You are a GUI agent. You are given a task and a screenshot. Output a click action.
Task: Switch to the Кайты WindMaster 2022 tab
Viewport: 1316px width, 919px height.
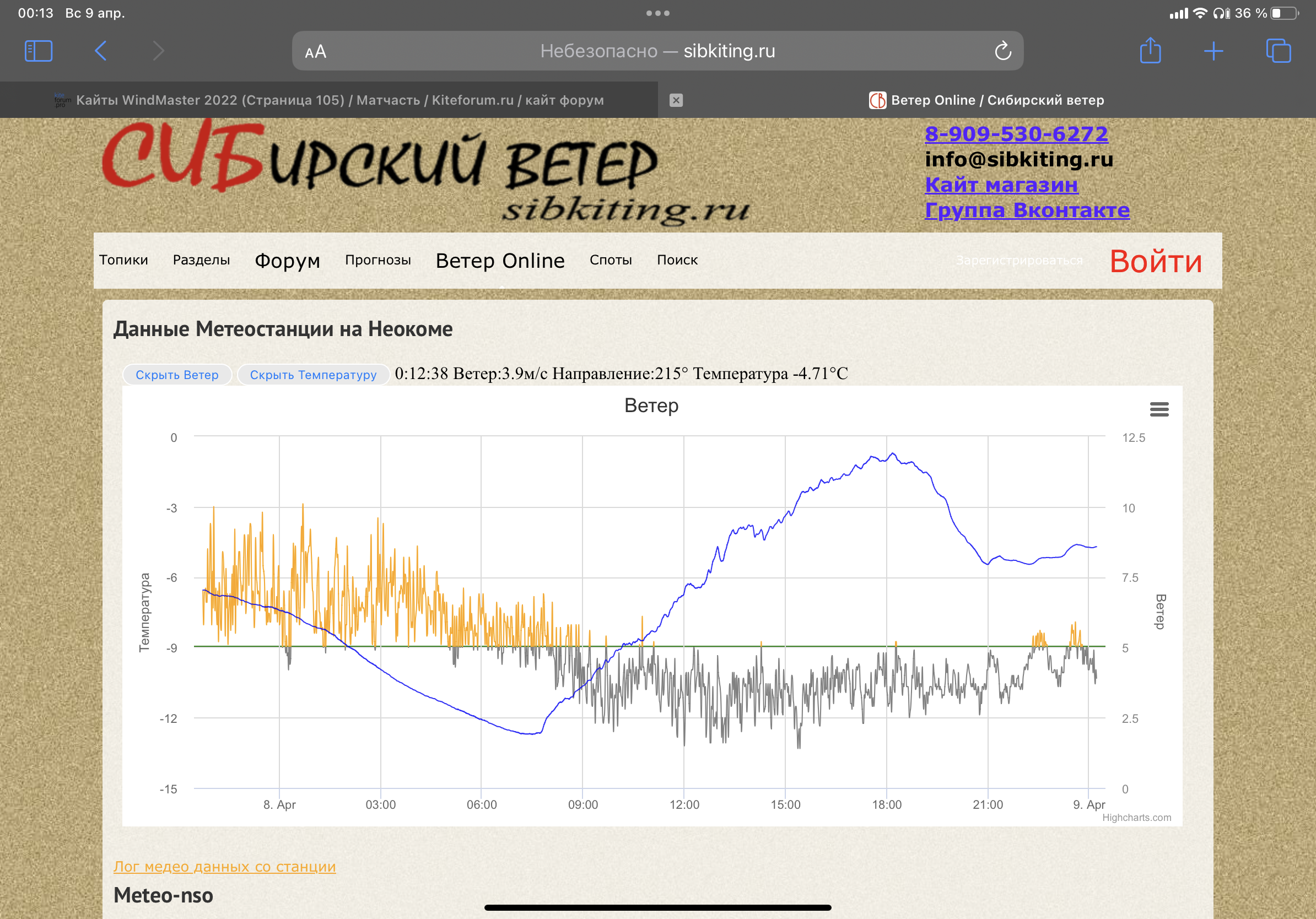339,100
